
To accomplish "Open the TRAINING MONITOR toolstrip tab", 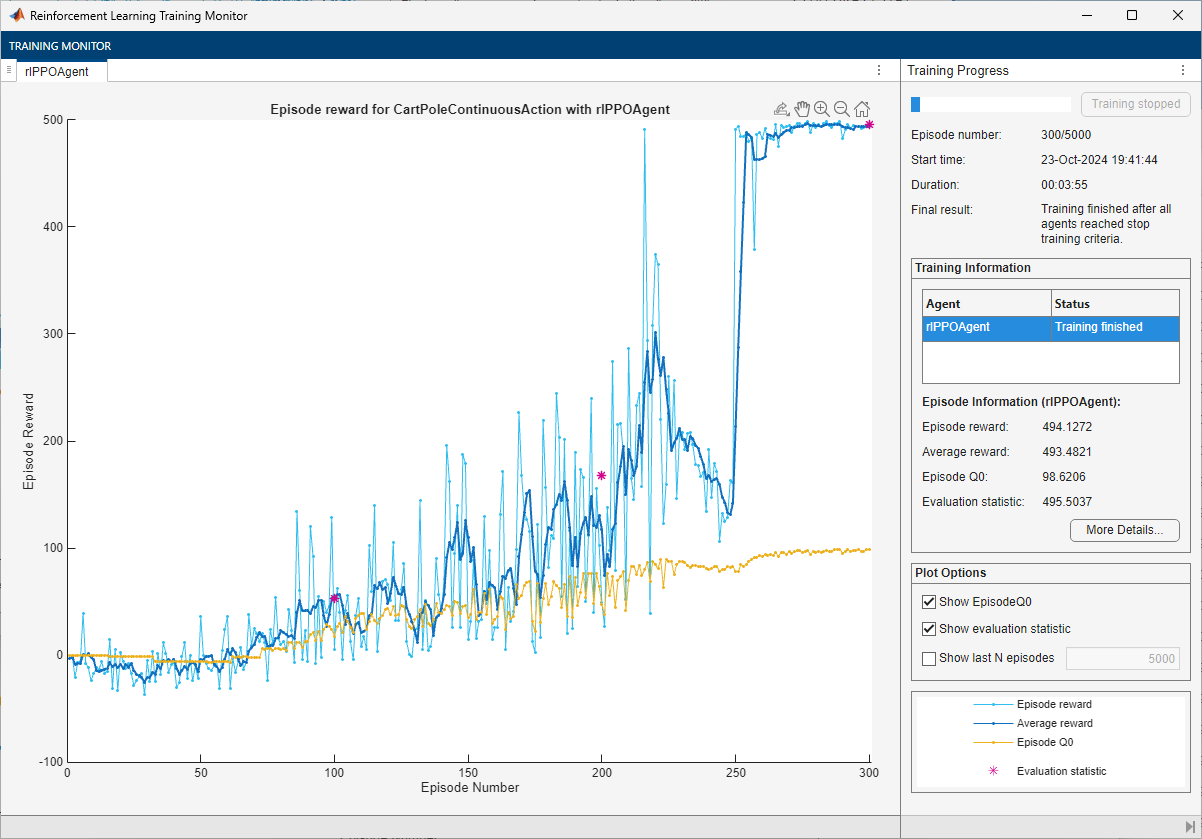I will (60, 46).
